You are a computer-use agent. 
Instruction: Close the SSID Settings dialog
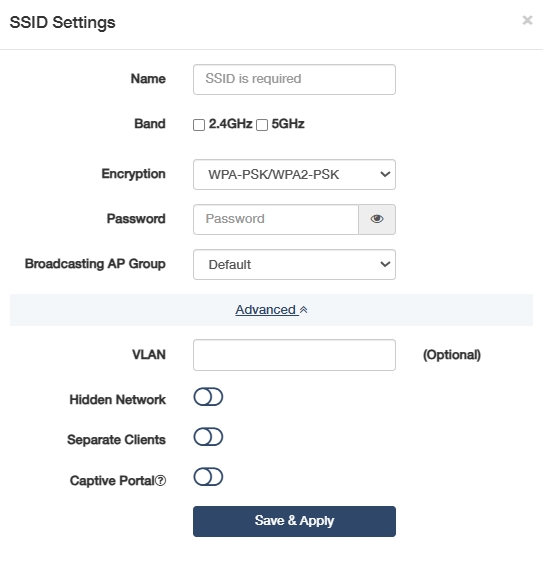(527, 20)
